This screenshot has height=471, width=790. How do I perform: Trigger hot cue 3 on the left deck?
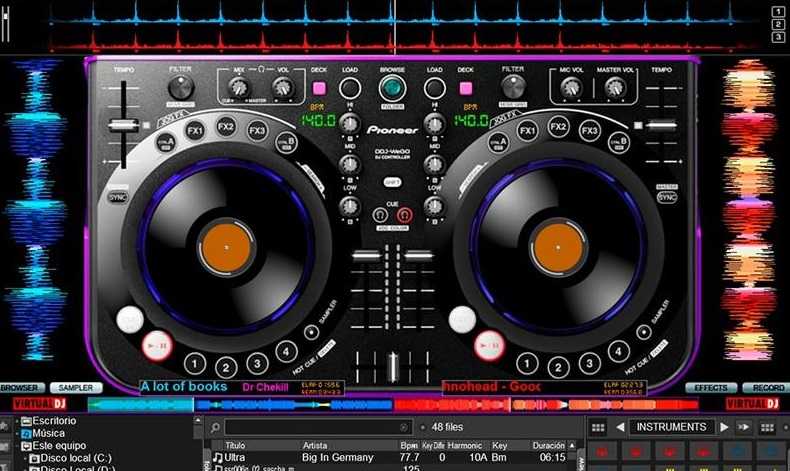click(x=257, y=363)
